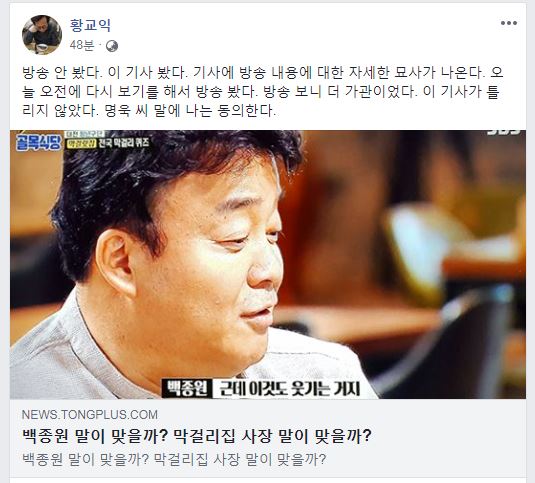Click the post body text starting 방송 안 봤다
535x483 pixels.
[262, 91]
